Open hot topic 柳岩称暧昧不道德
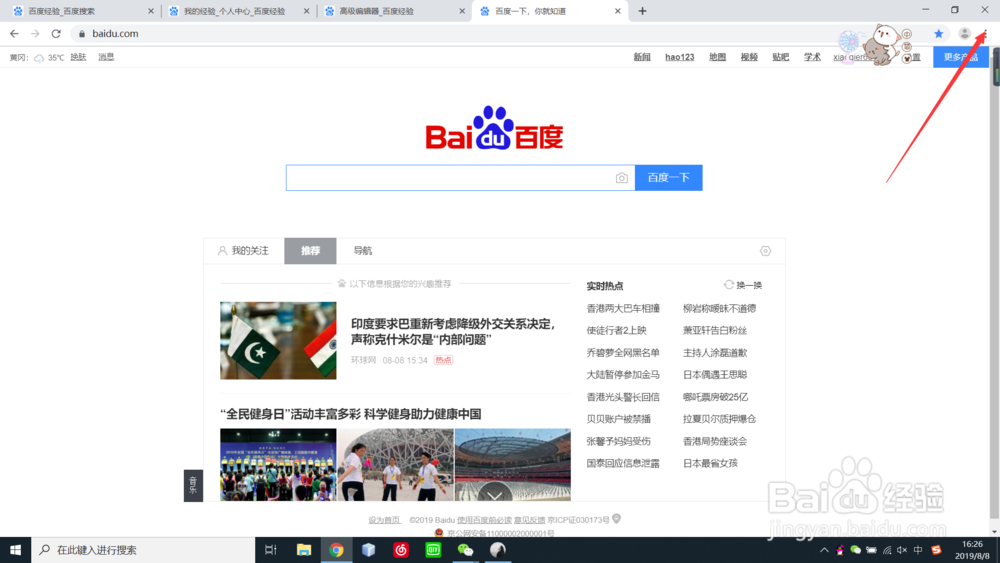1000x563 pixels. pyautogui.click(x=719, y=309)
